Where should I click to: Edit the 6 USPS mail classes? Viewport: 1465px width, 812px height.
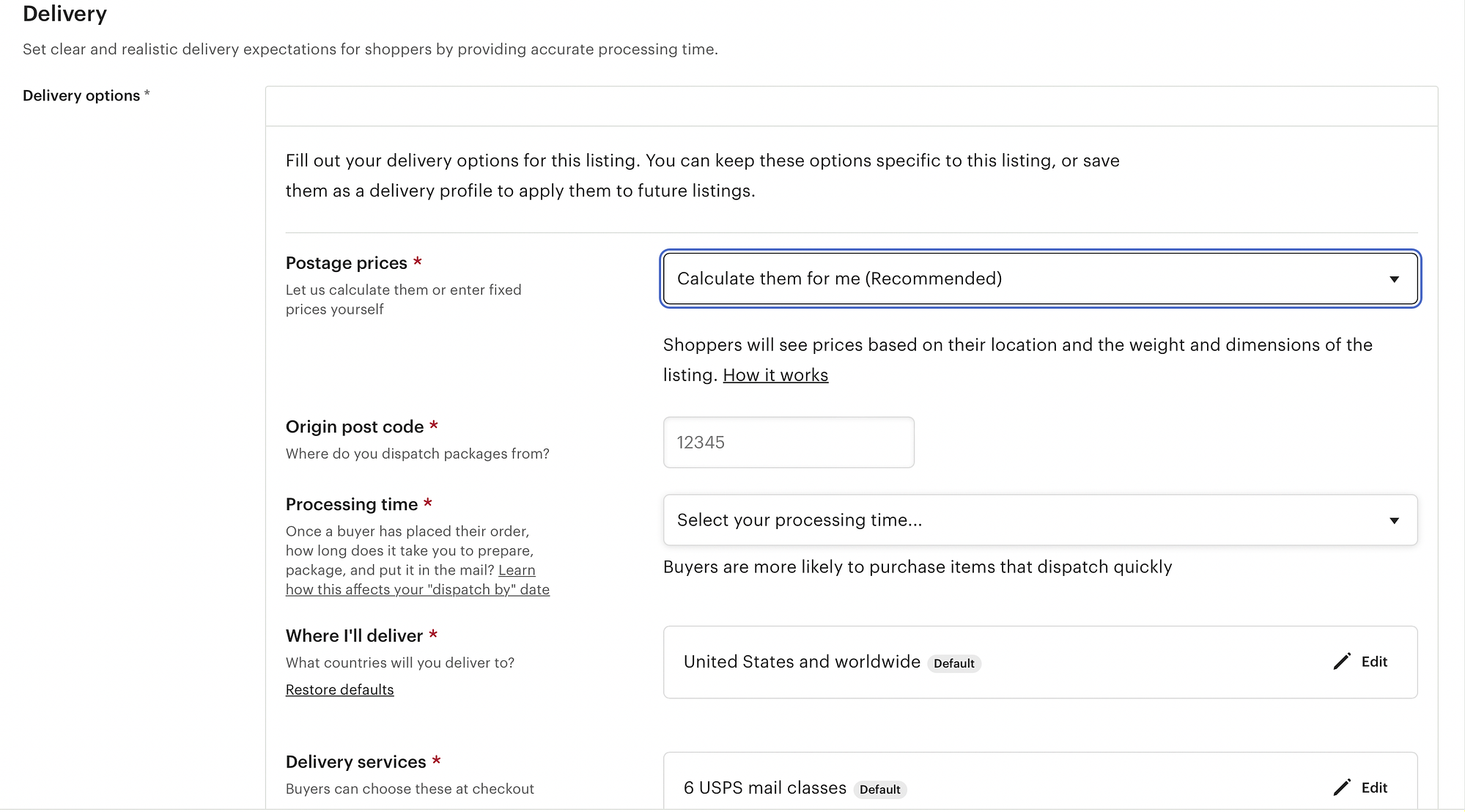click(x=1360, y=787)
